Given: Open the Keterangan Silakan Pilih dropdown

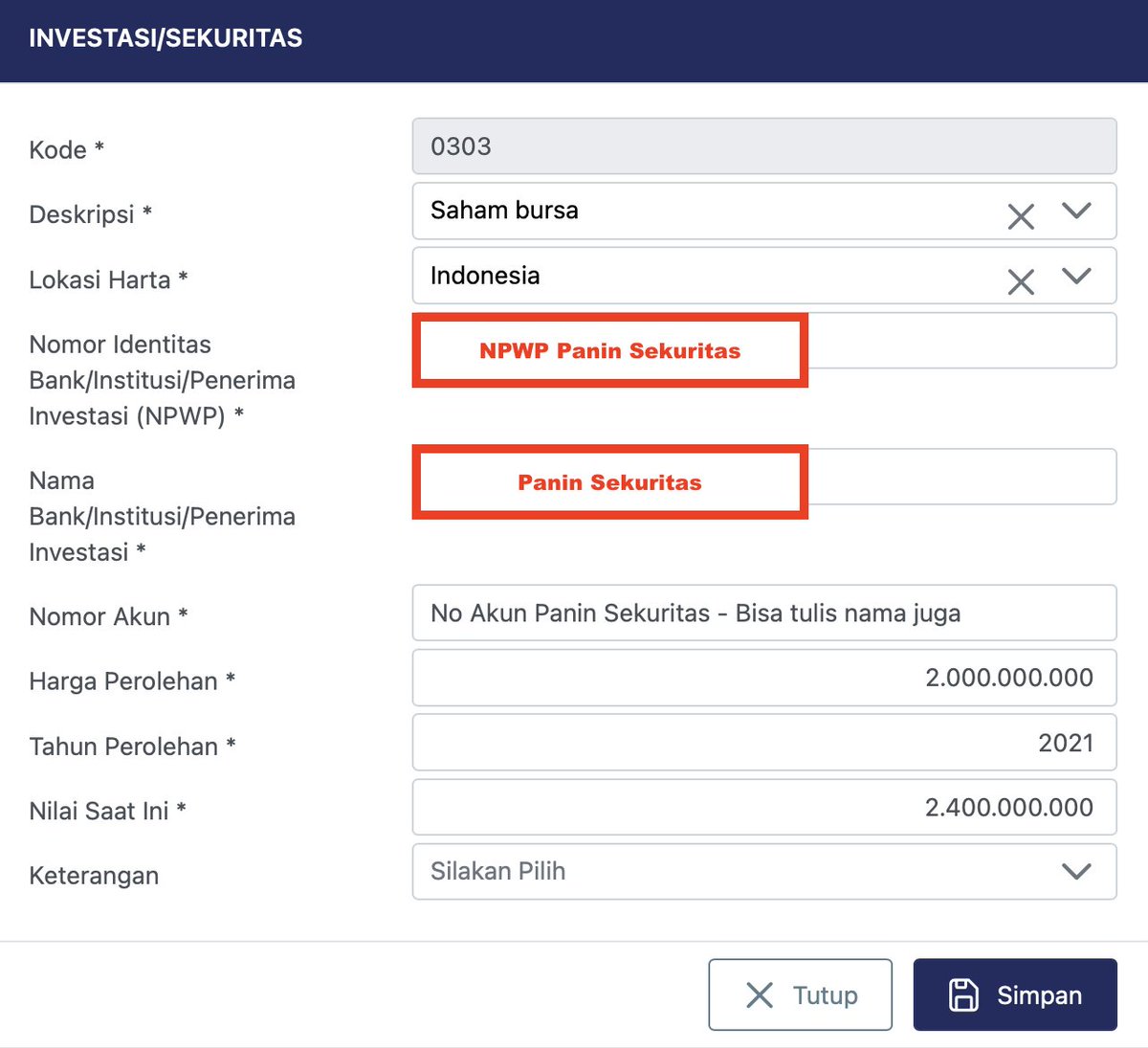Looking at the screenshot, I should [x=764, y=871].
